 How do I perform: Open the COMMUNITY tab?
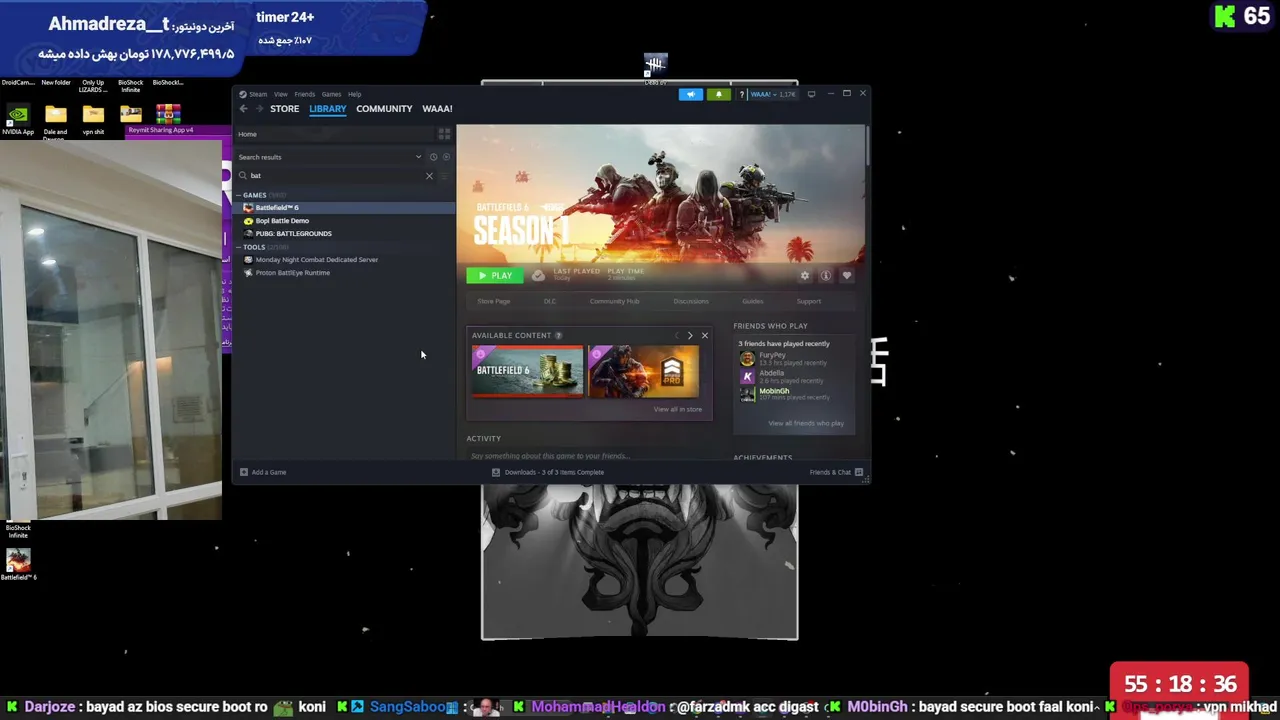tap(384, 109)
